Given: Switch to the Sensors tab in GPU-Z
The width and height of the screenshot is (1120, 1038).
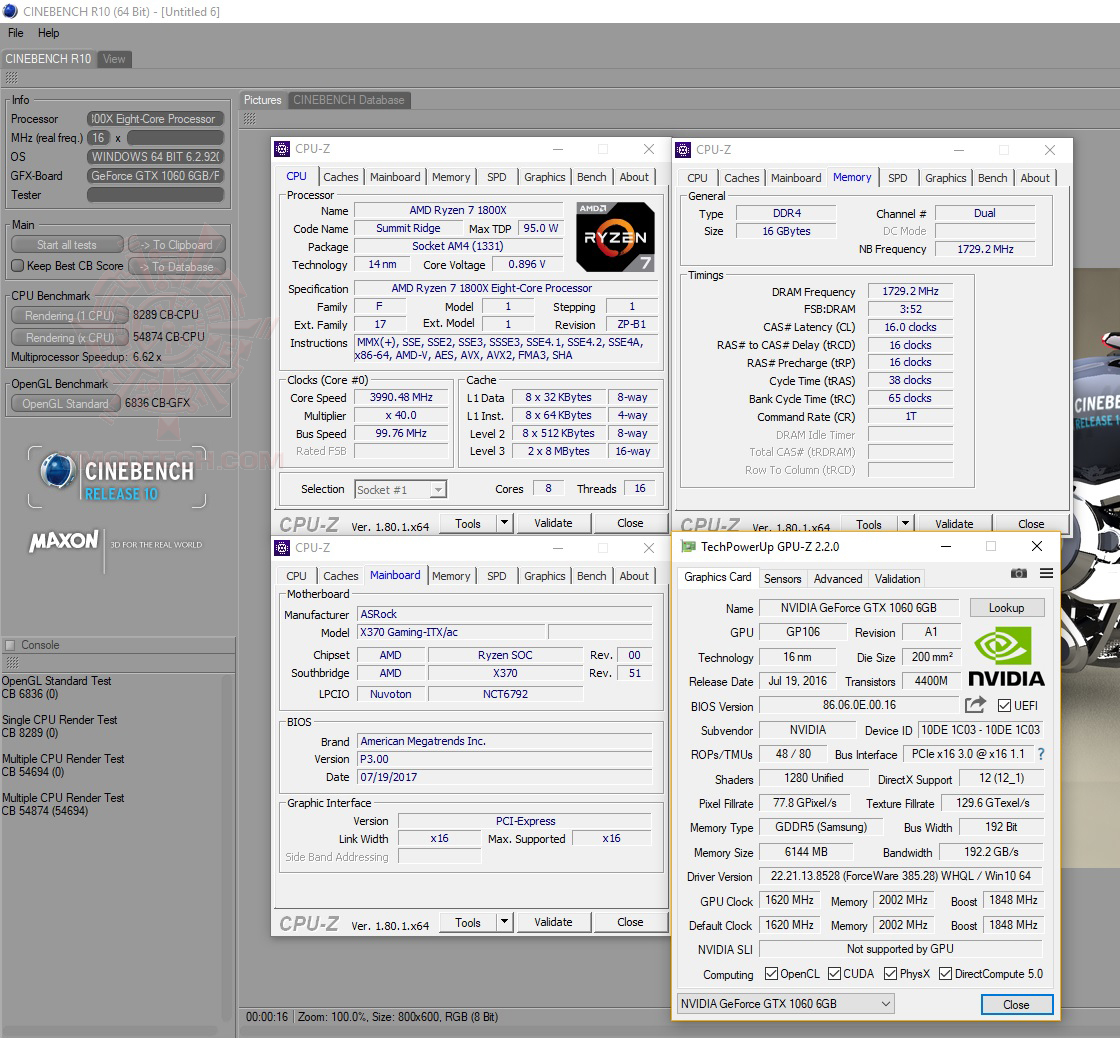Looking at the screenshot, I should click(x=782, y=578).
